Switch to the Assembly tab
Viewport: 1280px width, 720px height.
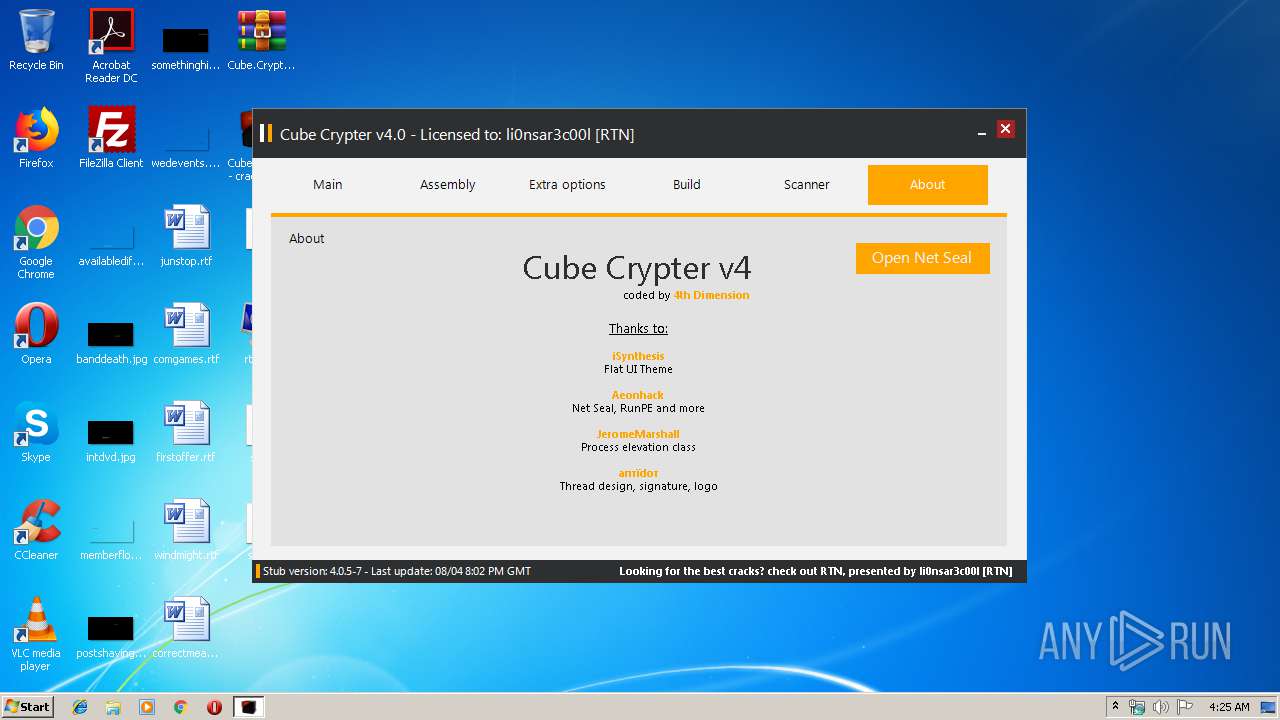[448, 185]
